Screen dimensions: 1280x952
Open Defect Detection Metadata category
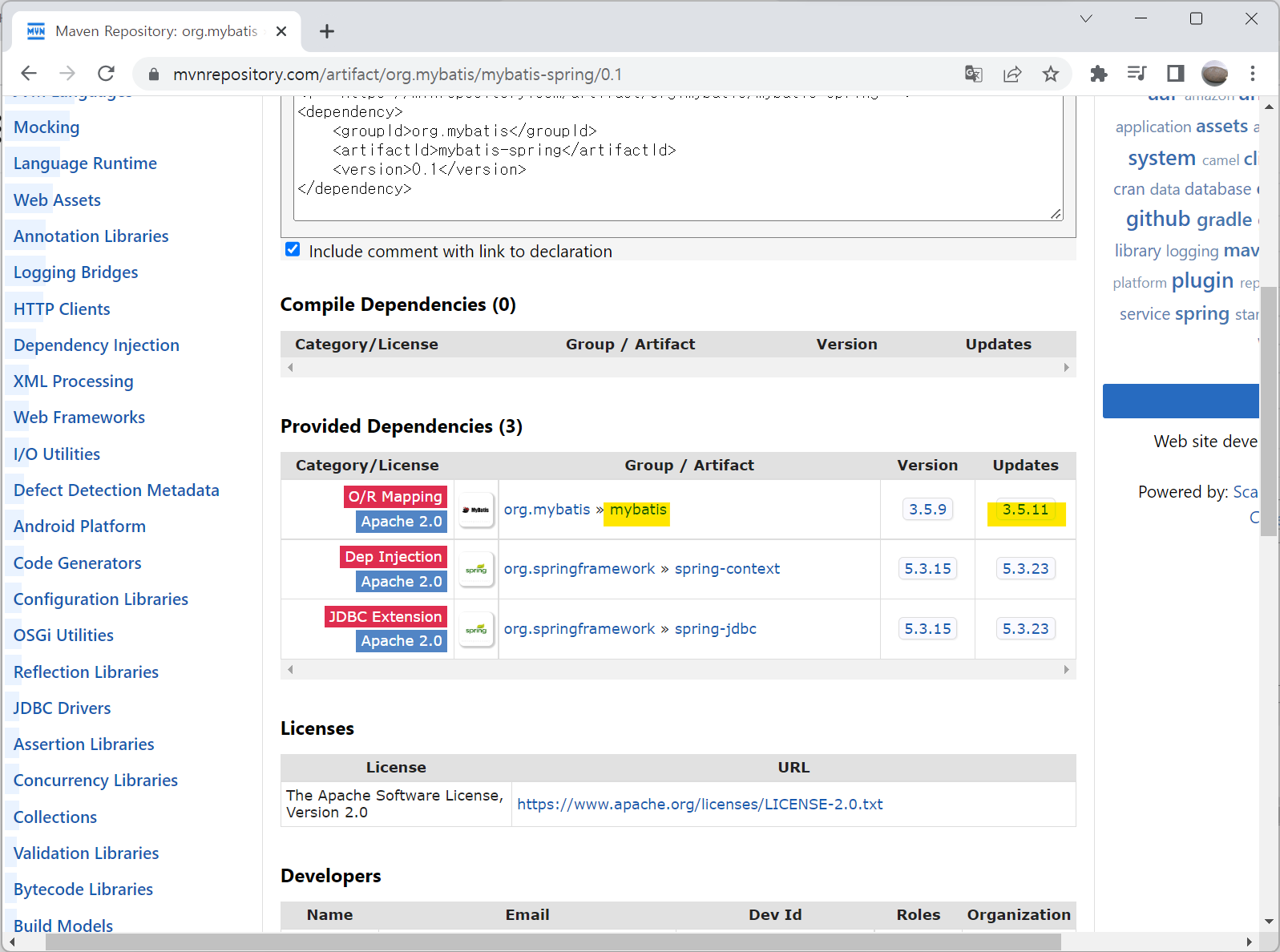(116, 490)
